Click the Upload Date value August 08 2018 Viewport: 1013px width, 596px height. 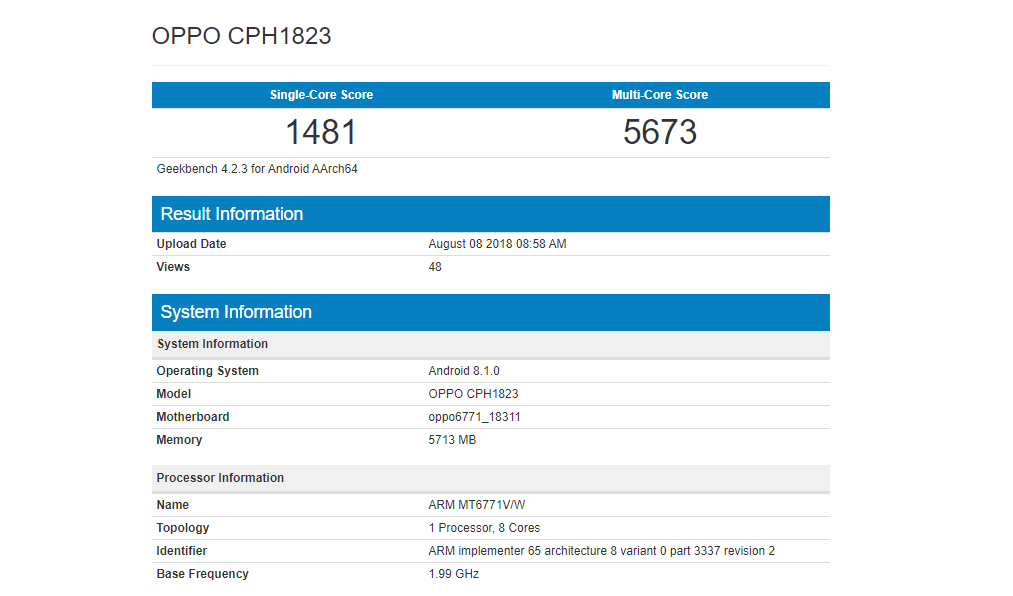(x=497, y=244)
